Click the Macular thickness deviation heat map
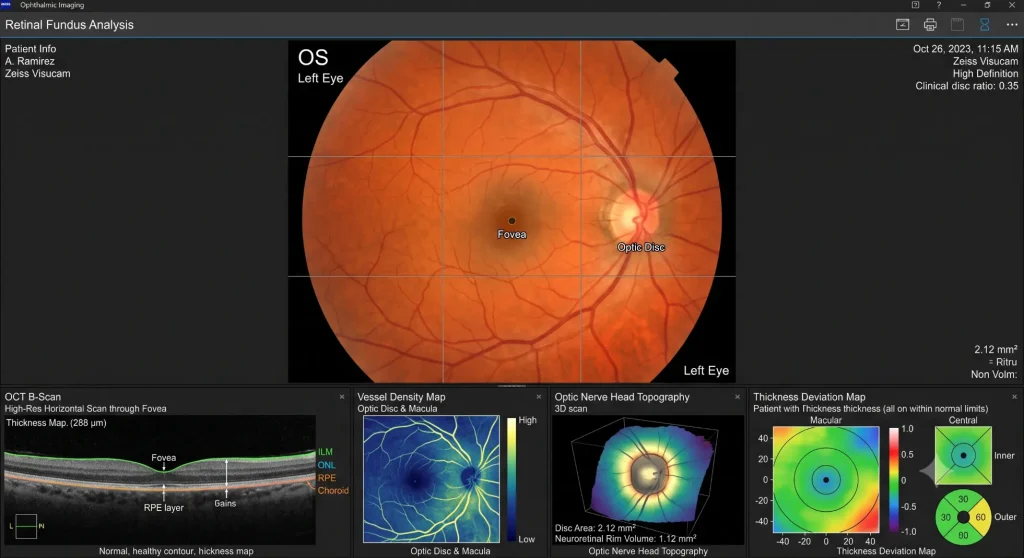This screenshot has width=1024, height=558. pyautogui.click(x=825, y=480)
